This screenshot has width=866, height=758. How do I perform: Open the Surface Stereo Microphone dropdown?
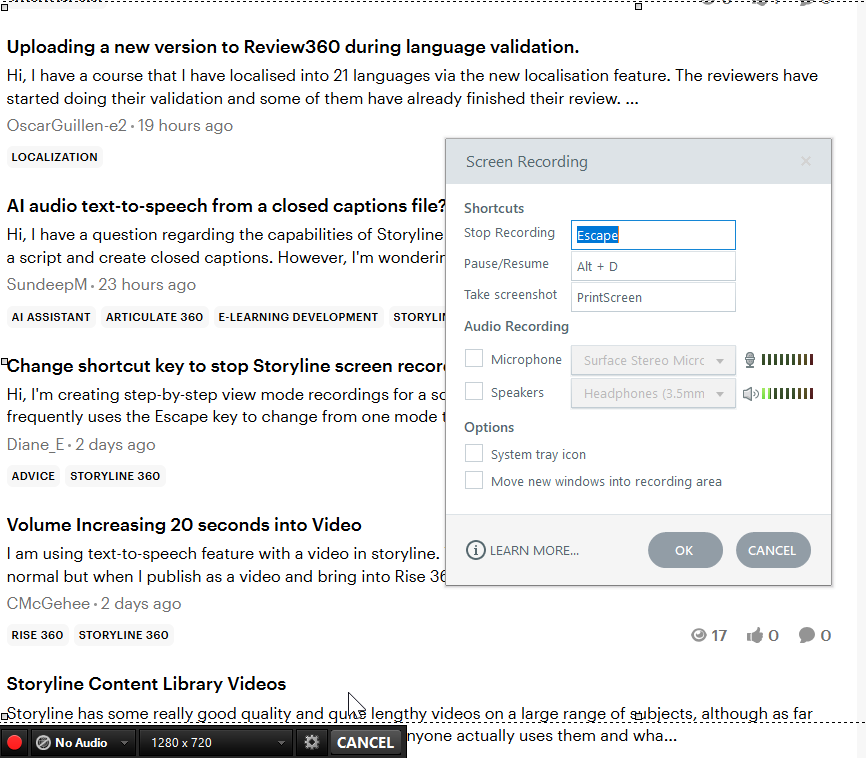653,360
